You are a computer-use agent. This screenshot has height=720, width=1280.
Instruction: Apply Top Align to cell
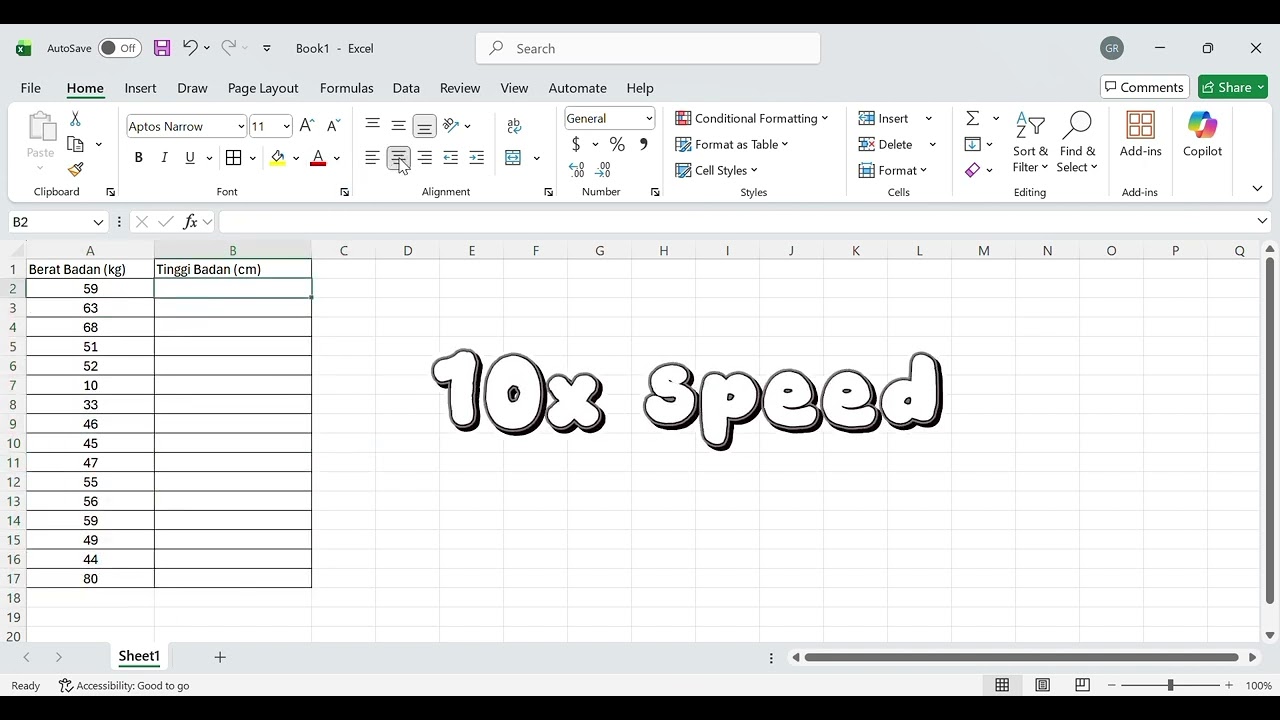tap(373, 126)
